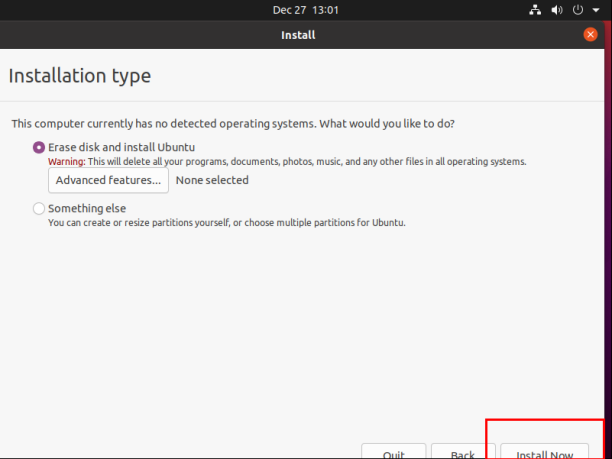This screenshot has width=612, height=459.
Task: Click the Install Now button
Action: pyautogui.click(x=544, y=452)
